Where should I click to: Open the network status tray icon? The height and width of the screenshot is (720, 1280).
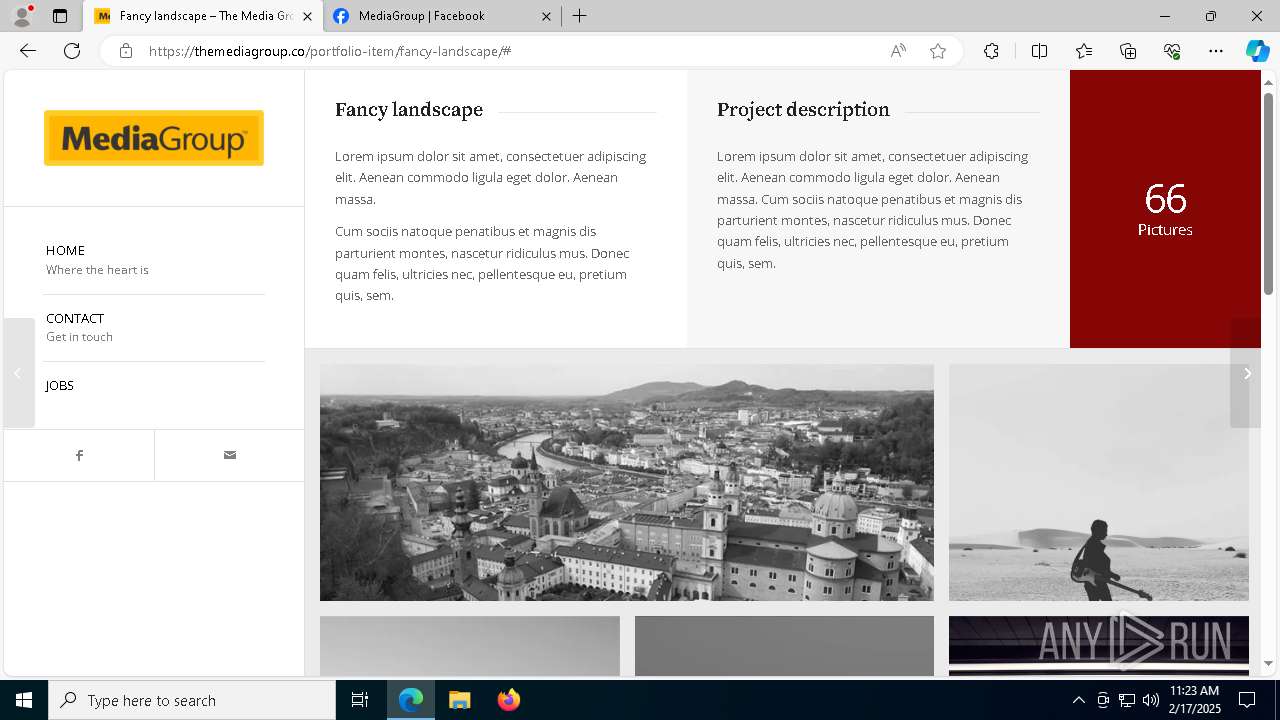tap(1127, 700)
